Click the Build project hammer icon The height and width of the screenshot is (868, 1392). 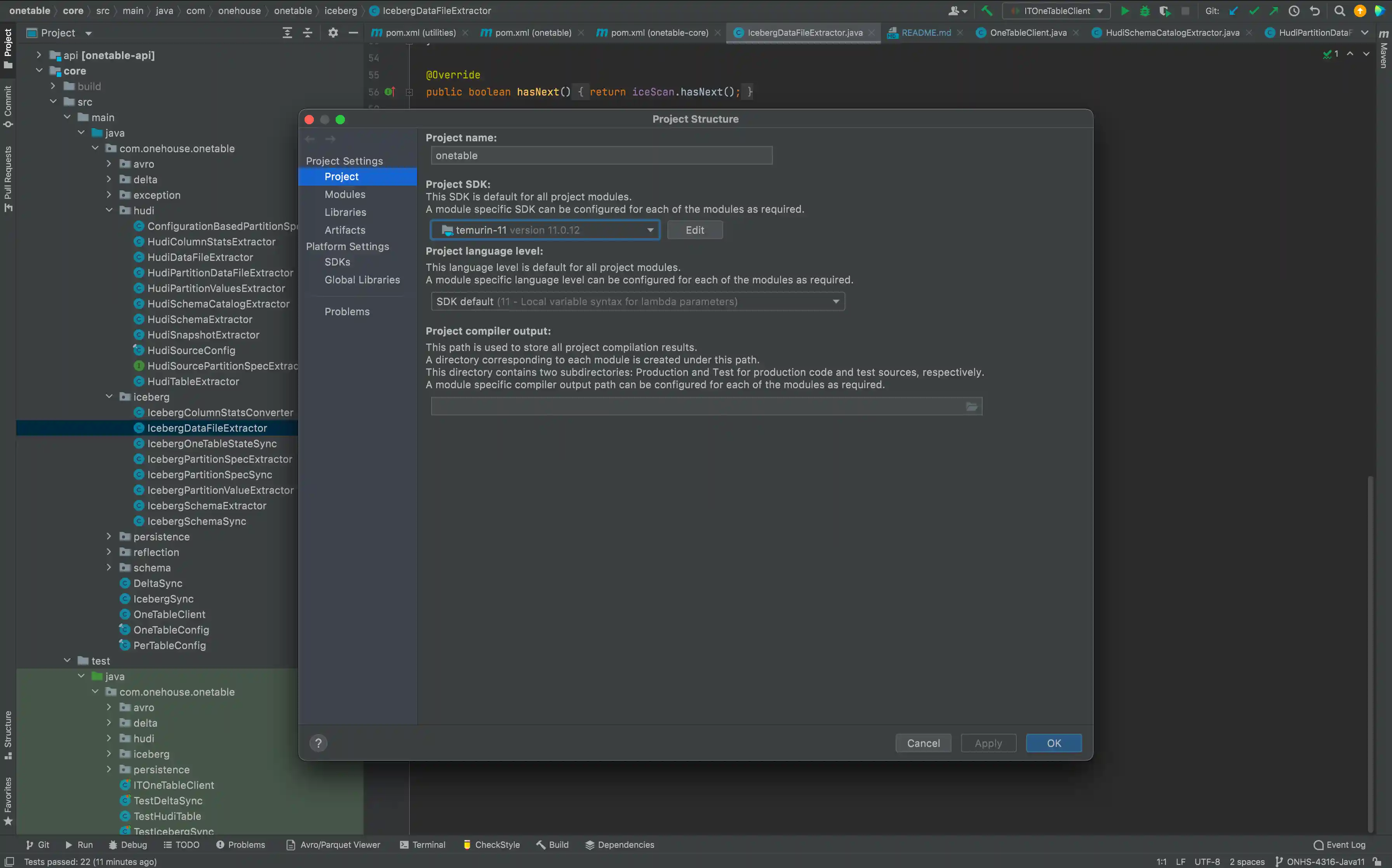(987, 11)
